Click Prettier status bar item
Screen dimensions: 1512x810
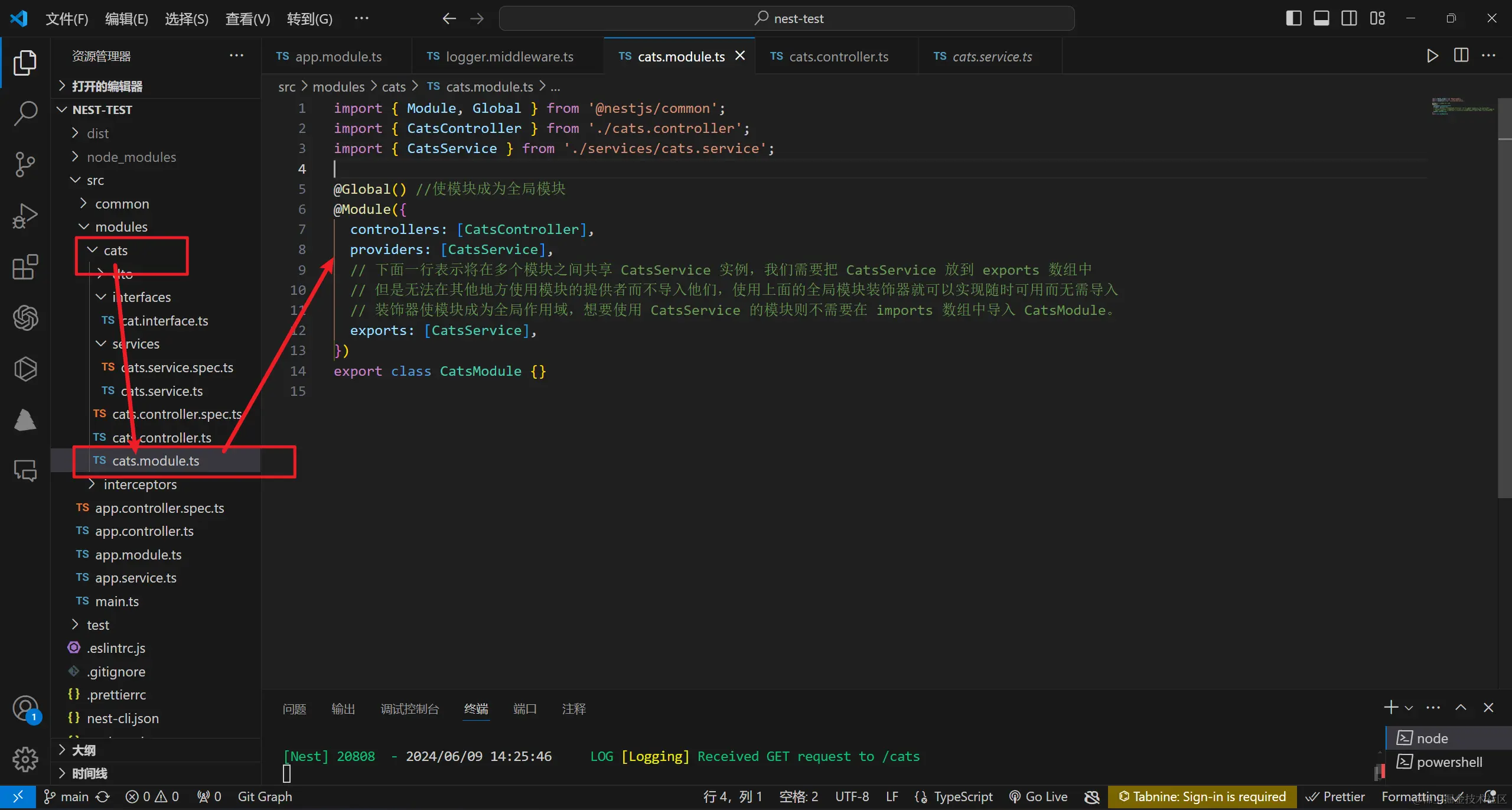tap(1336, 797)
